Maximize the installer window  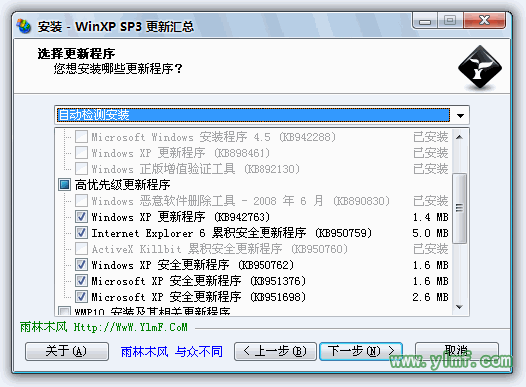pos(450,21)
